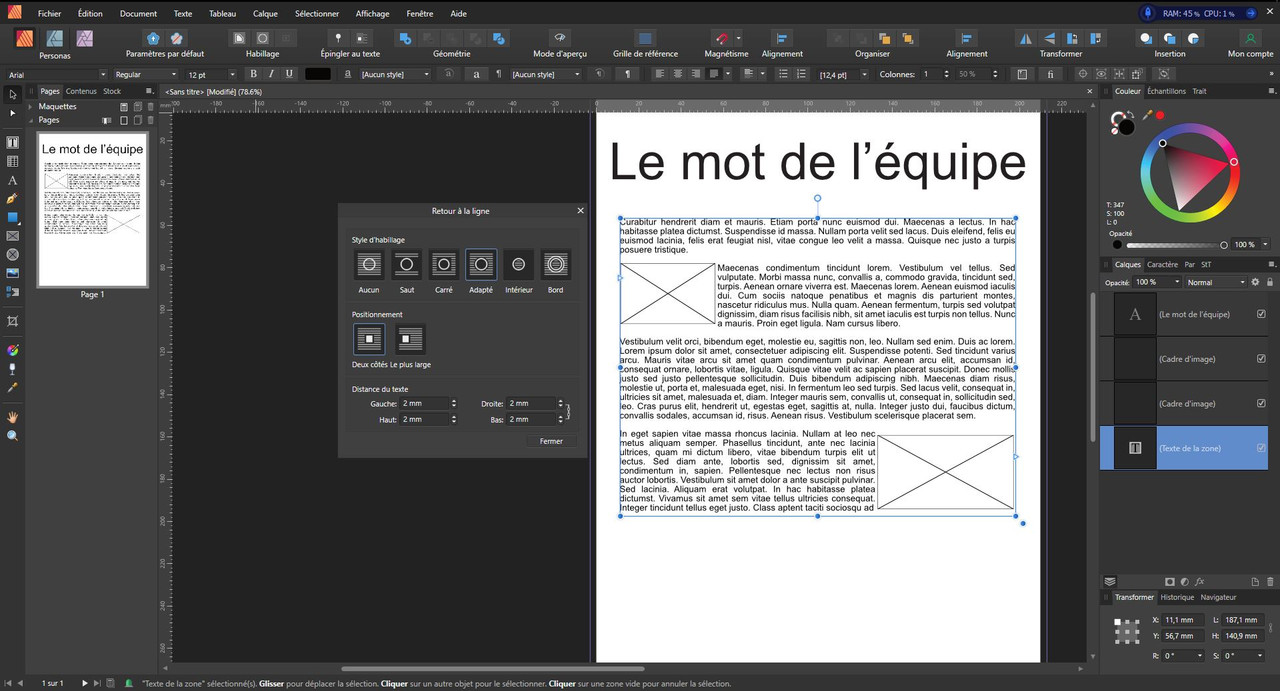
Task: Open the Magnétisme snapping magnet icon
Action: pyautogui.click(x=720, y=38)
